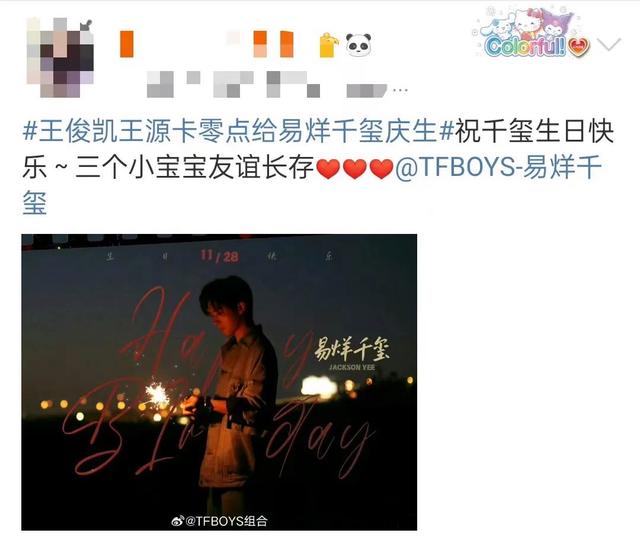Screen dimensions: 640x549
Task: Click the last red heart emoji
Action: pyautogui.click(x=381, y=169)
